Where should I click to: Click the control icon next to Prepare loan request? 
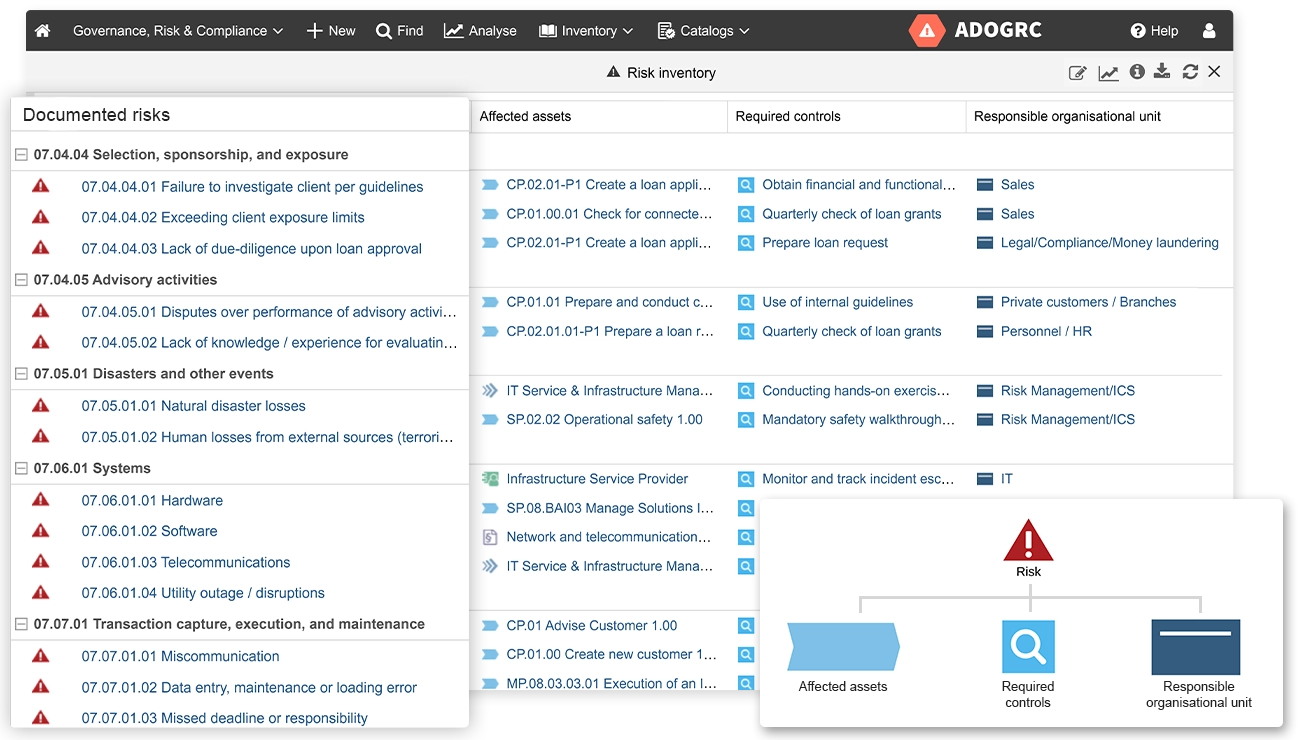[x=746, y=243]
